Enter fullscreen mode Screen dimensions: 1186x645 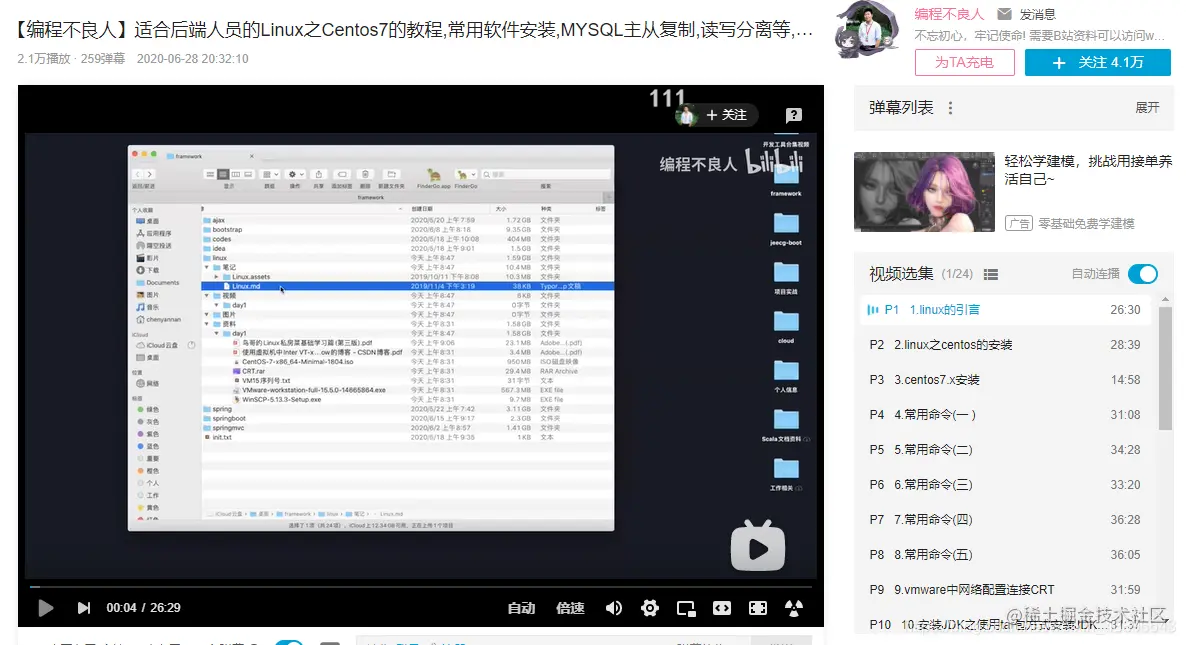tap(758, 608)
